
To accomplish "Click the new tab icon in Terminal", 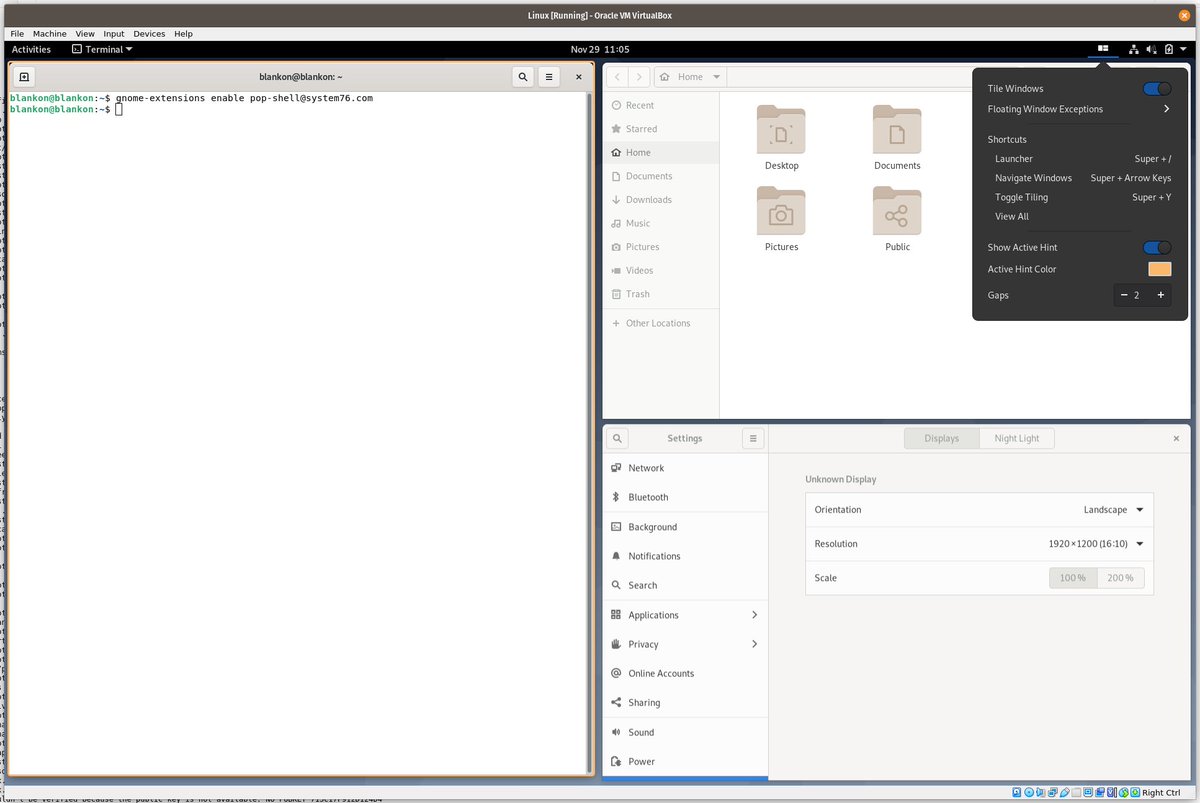I will click(x=24, y=77).
